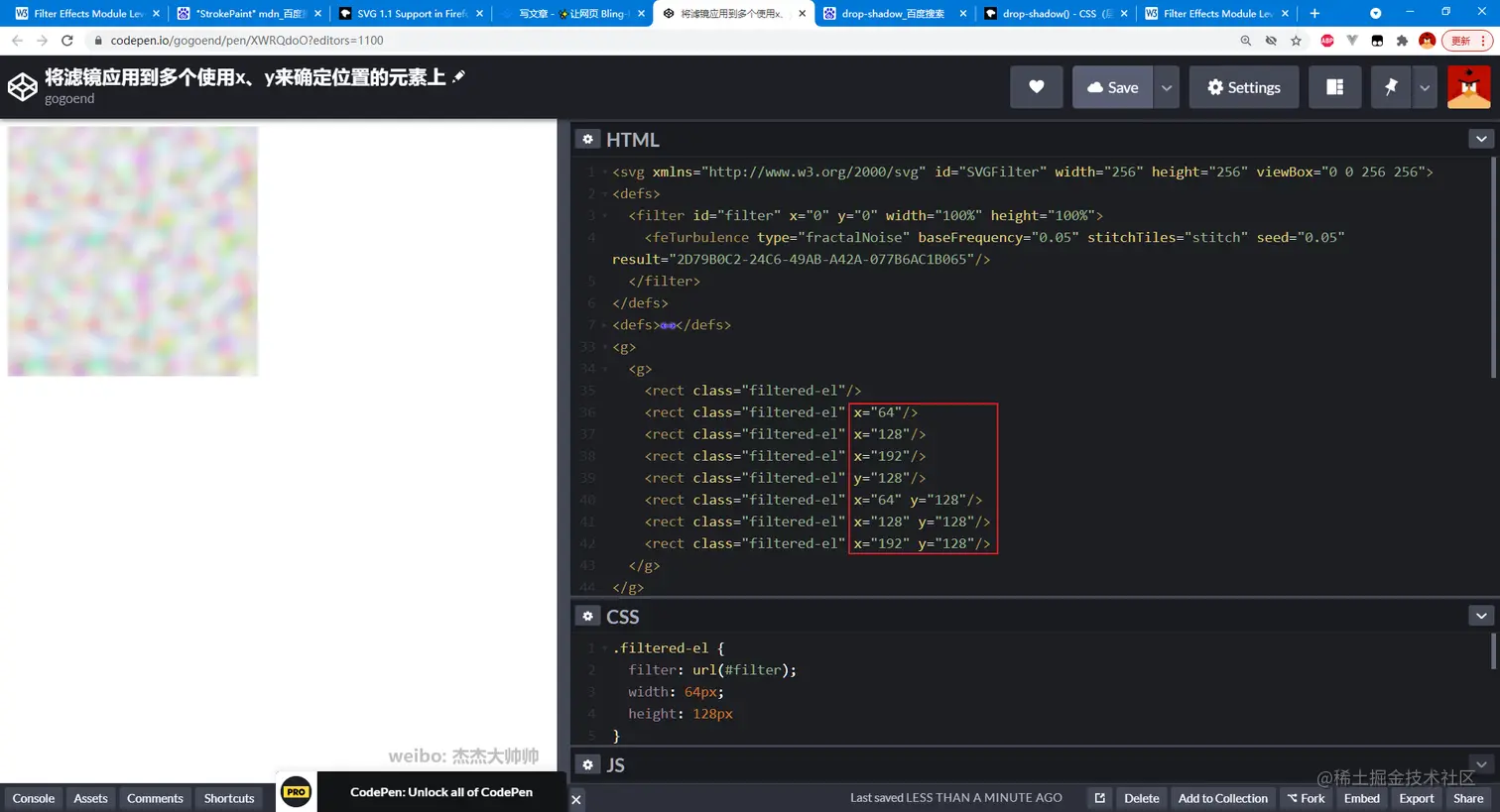The image size is (1500, 812).
Task: Click HTML editor vertical scrollbar
Action: click(x=1494, y=268)
